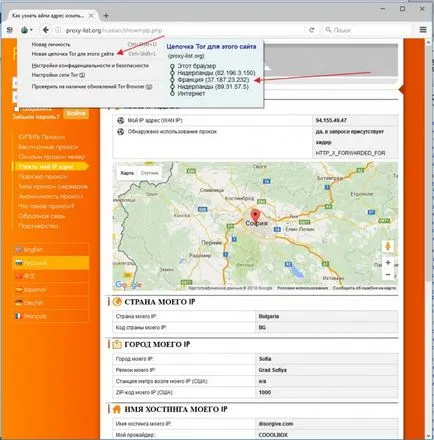The image size is (434, 440).
Task: Reload the page with refresh icon
Action: (x=311, y=30)
